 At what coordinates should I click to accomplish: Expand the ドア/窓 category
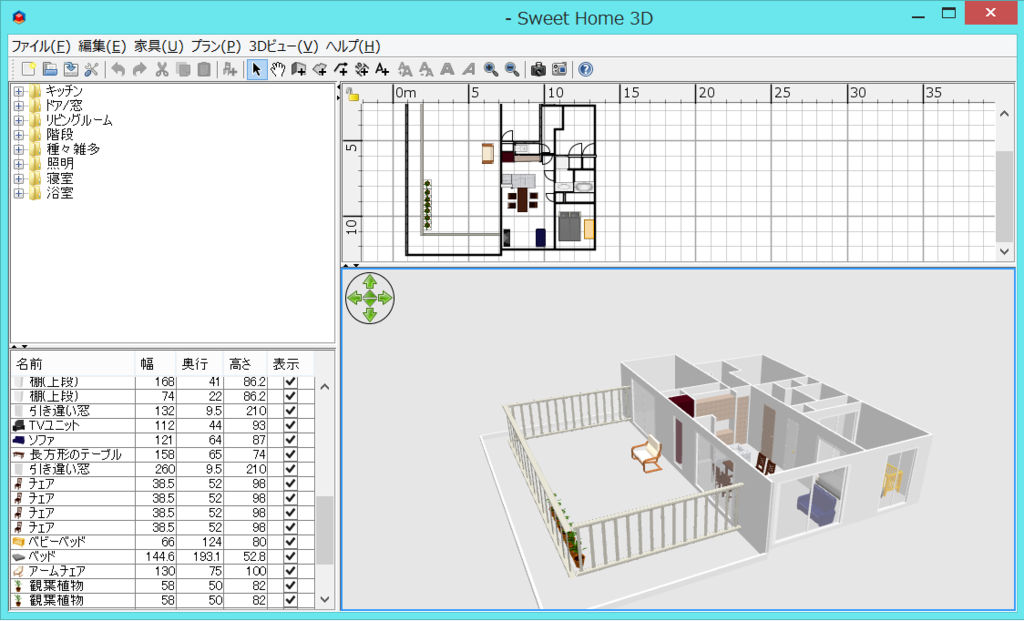click(19, 105)
